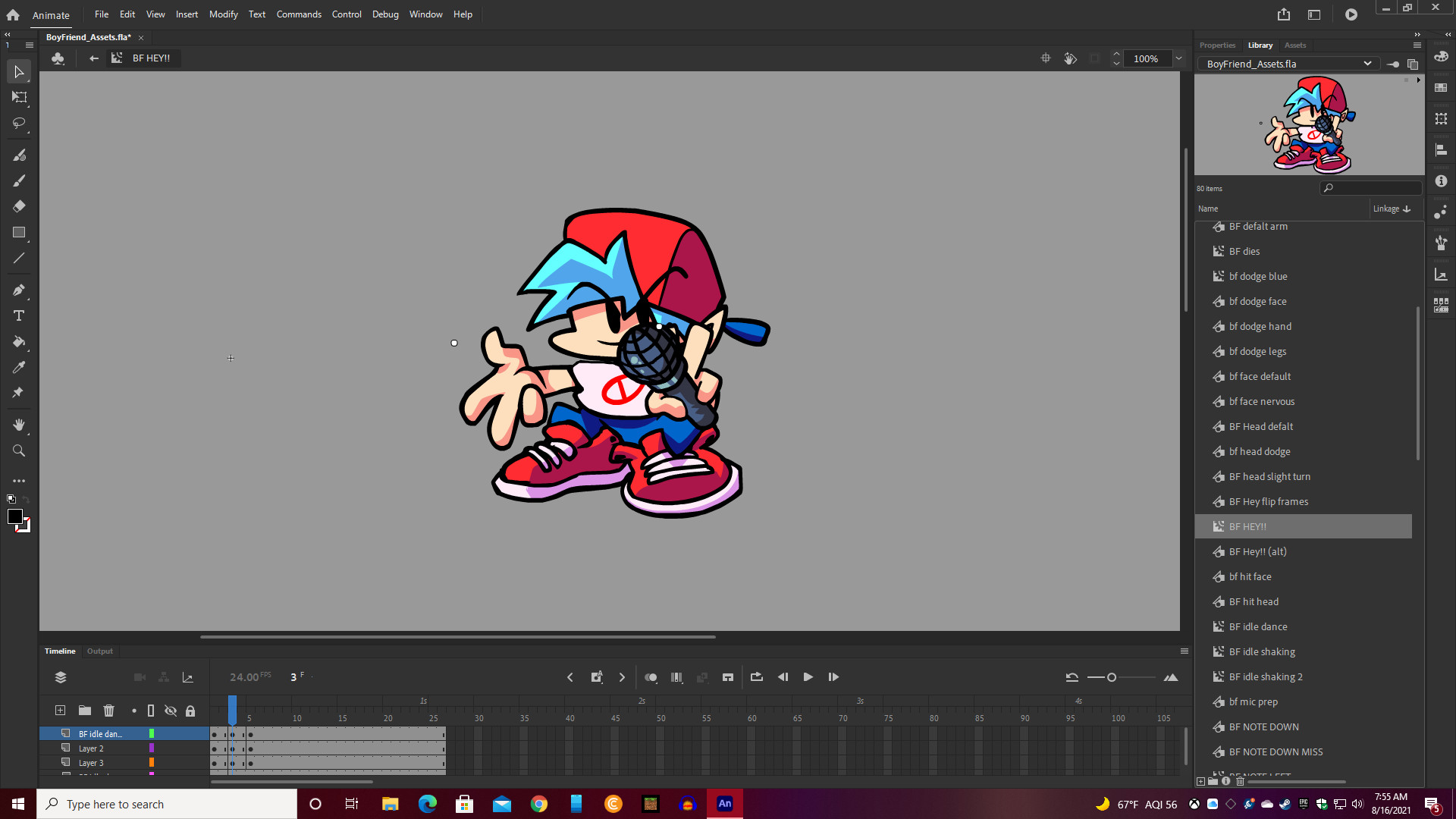Viewport: 1456px width, 819px height.
Task: Switch to the Output tab
Action: tap(99, 651)
